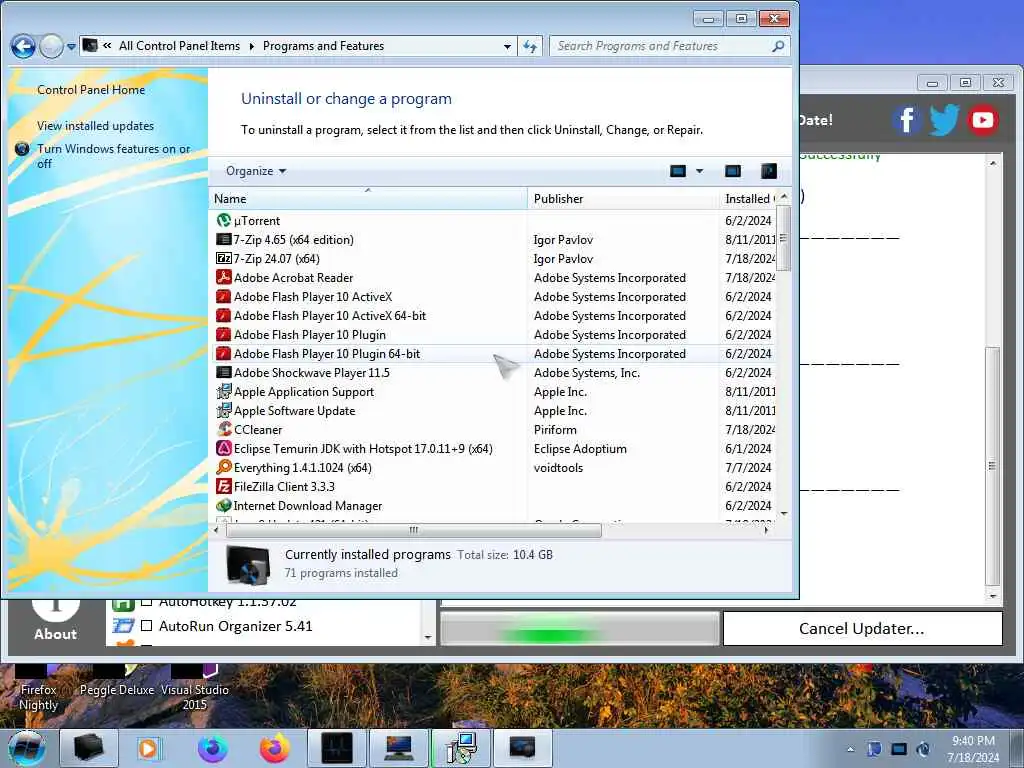Select the Everything 1.4.1.1024 icon

(223, 468)
